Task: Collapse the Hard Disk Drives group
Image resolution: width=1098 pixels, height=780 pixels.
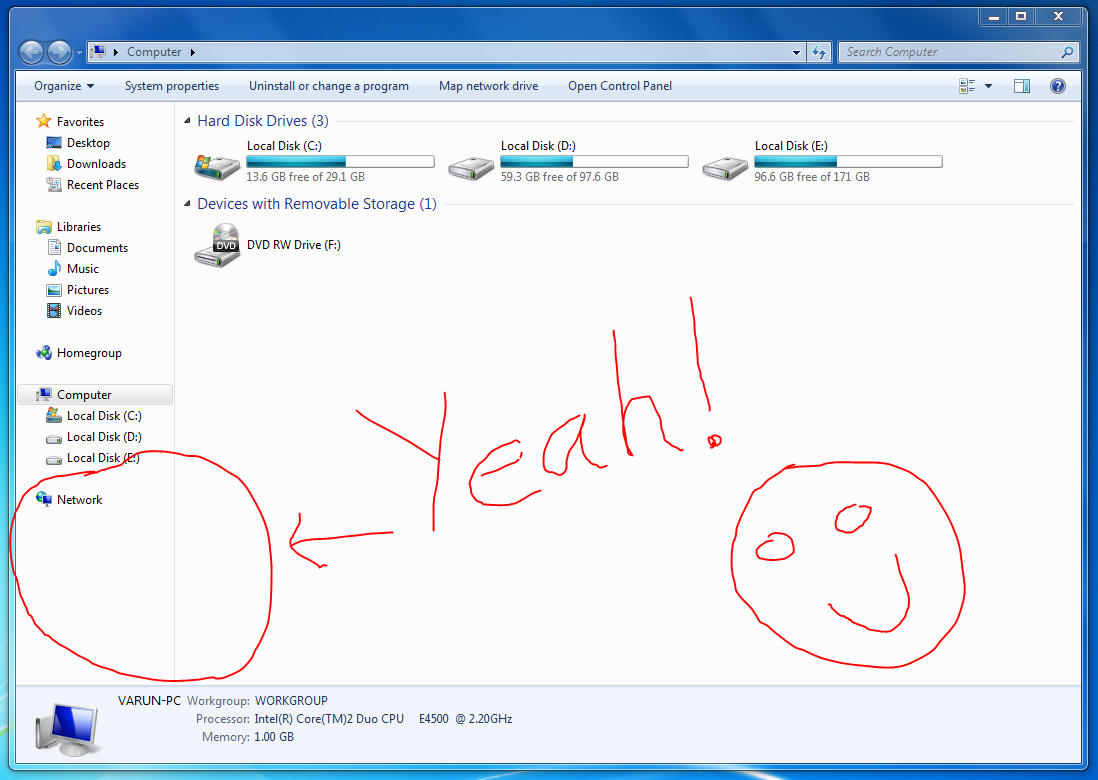Action: click(187, 120)
